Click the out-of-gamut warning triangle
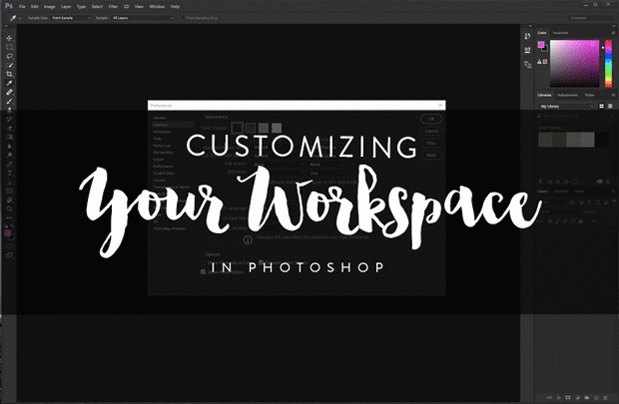This screenshot has width=619, height=404. click(x=539, y=62)
